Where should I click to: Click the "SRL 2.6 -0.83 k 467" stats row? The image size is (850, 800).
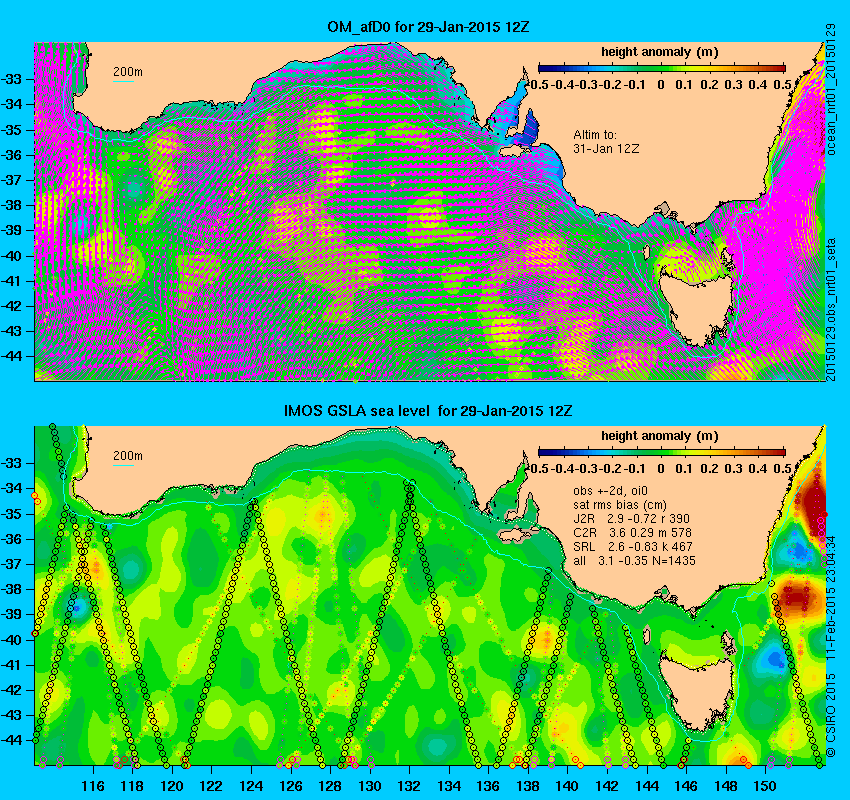pyautogui.click(x=632, y=547)
